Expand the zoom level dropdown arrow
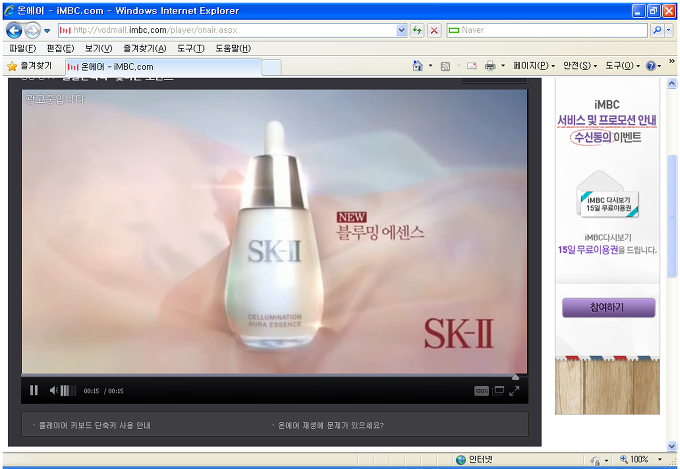680x469 pixels. [x=660, y=459]
